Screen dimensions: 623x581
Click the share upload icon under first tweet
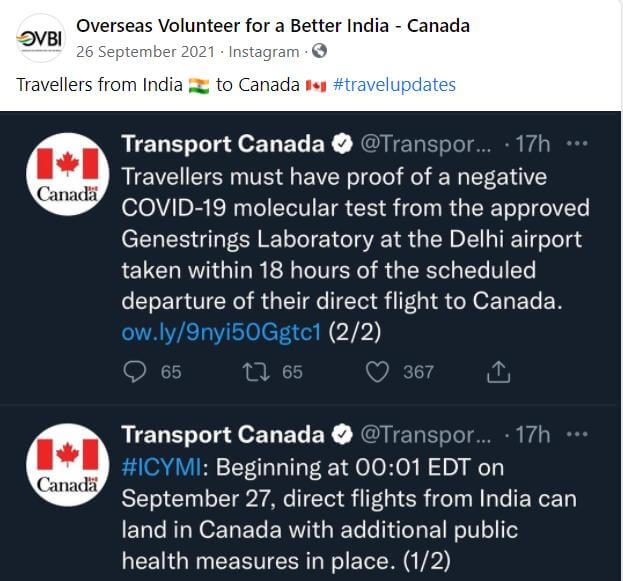pyautogui.click(x=498, y=372)
